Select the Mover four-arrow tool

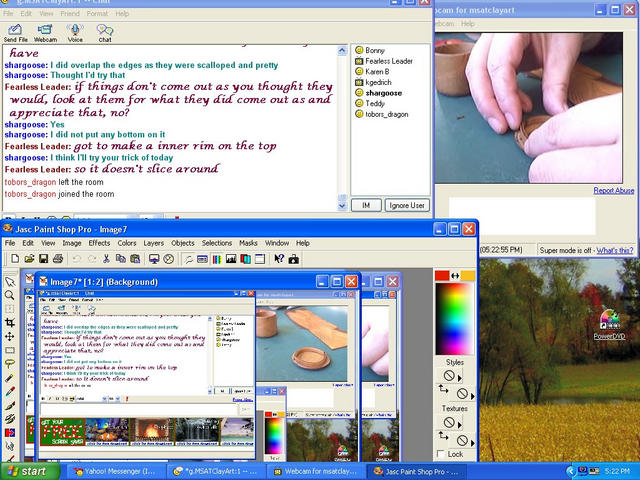(x=10, y=336)
